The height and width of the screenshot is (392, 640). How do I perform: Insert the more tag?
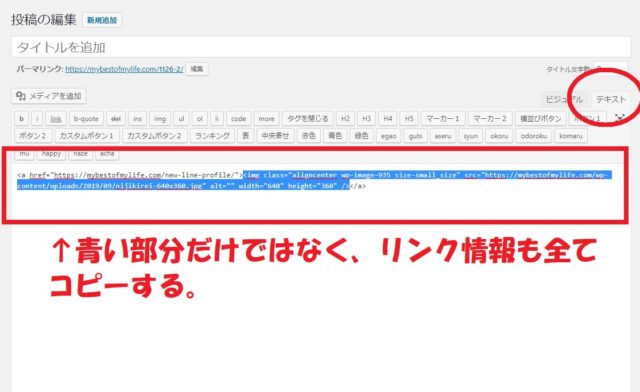click(x=267, y=118)
